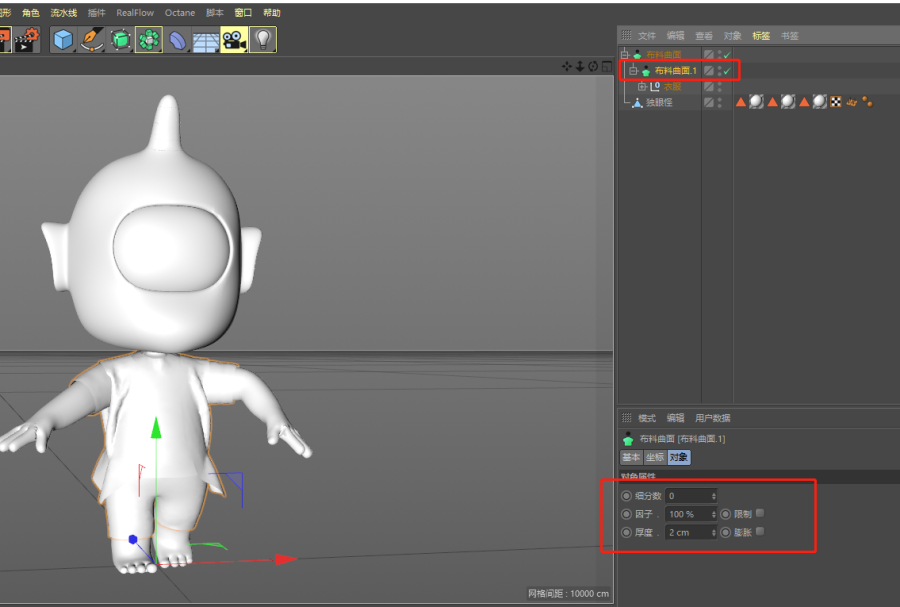
Task: Select the 独眼怪 object in the list
Action: [x=661, y=102]
